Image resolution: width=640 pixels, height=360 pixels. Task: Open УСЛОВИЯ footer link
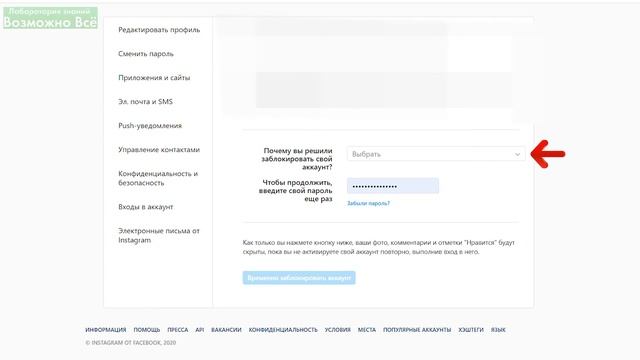click(338, 330)
